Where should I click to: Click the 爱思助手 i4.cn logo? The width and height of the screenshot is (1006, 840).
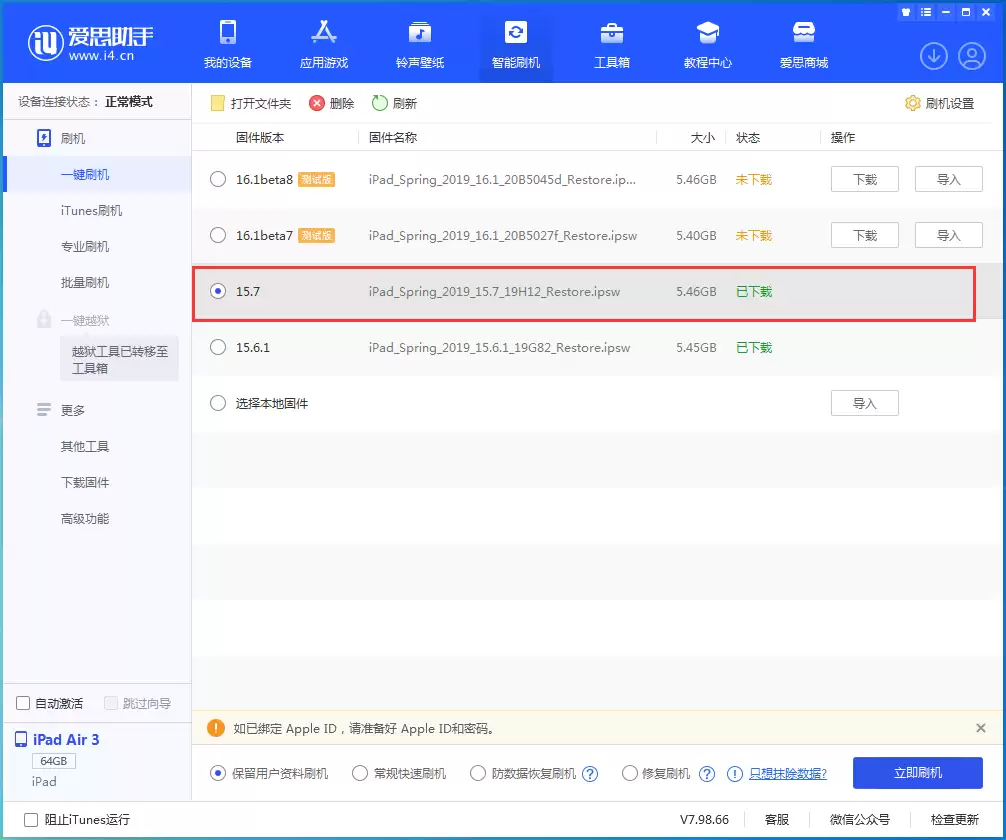(x=91, y=43)
